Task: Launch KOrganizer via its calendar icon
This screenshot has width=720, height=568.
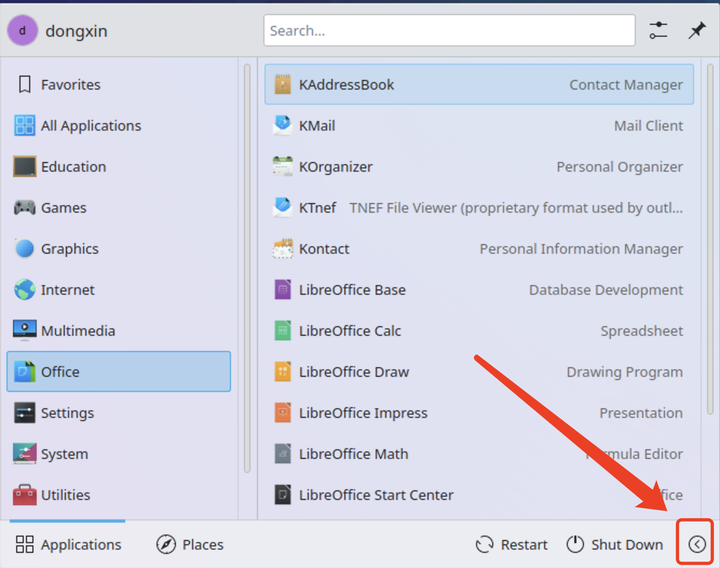Action: 282,167
